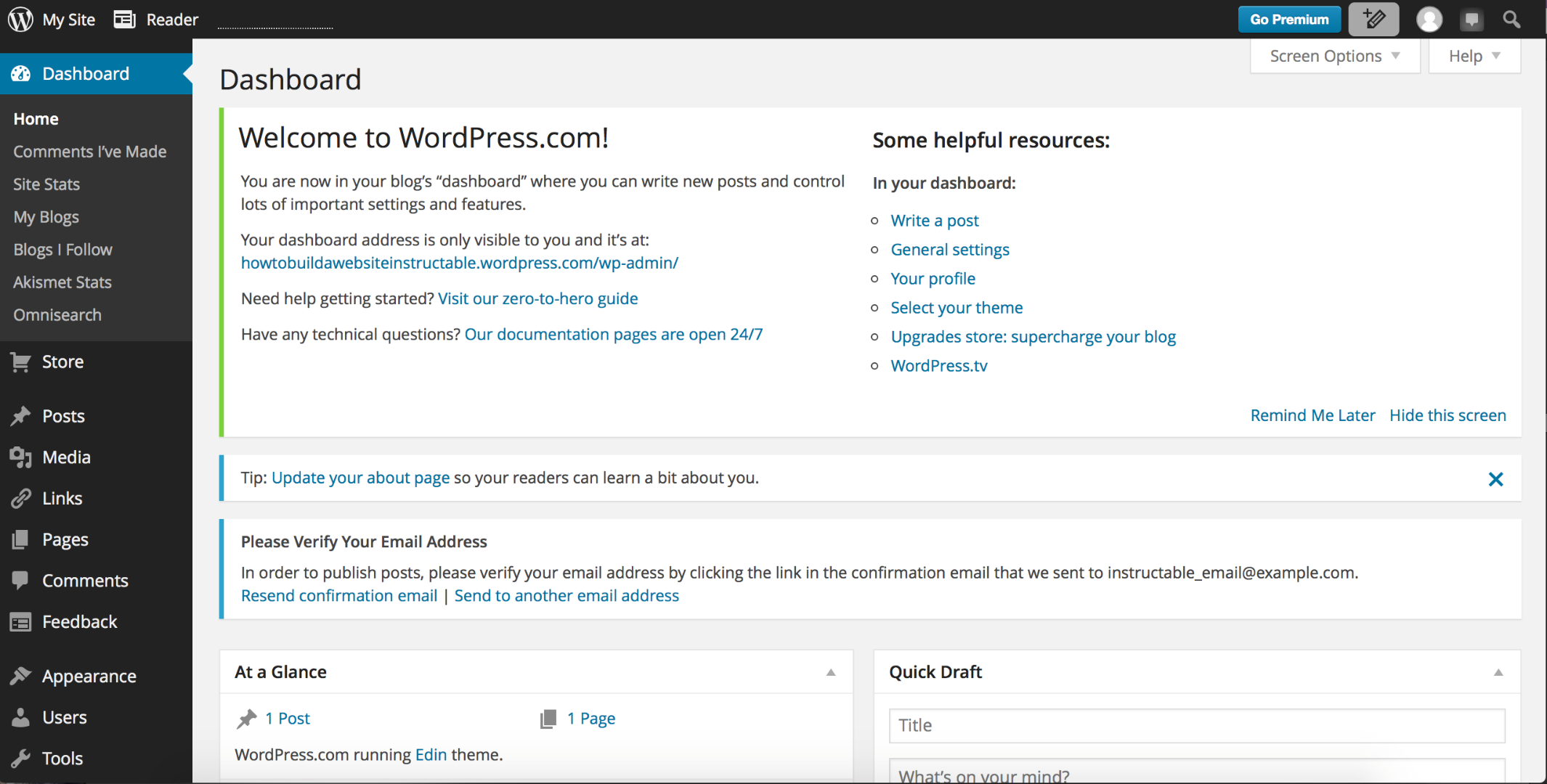Focus the Quick Draft Title field
Image resolution: width=1547 pixels, height=784 pixels.
tap(1197, 726)
